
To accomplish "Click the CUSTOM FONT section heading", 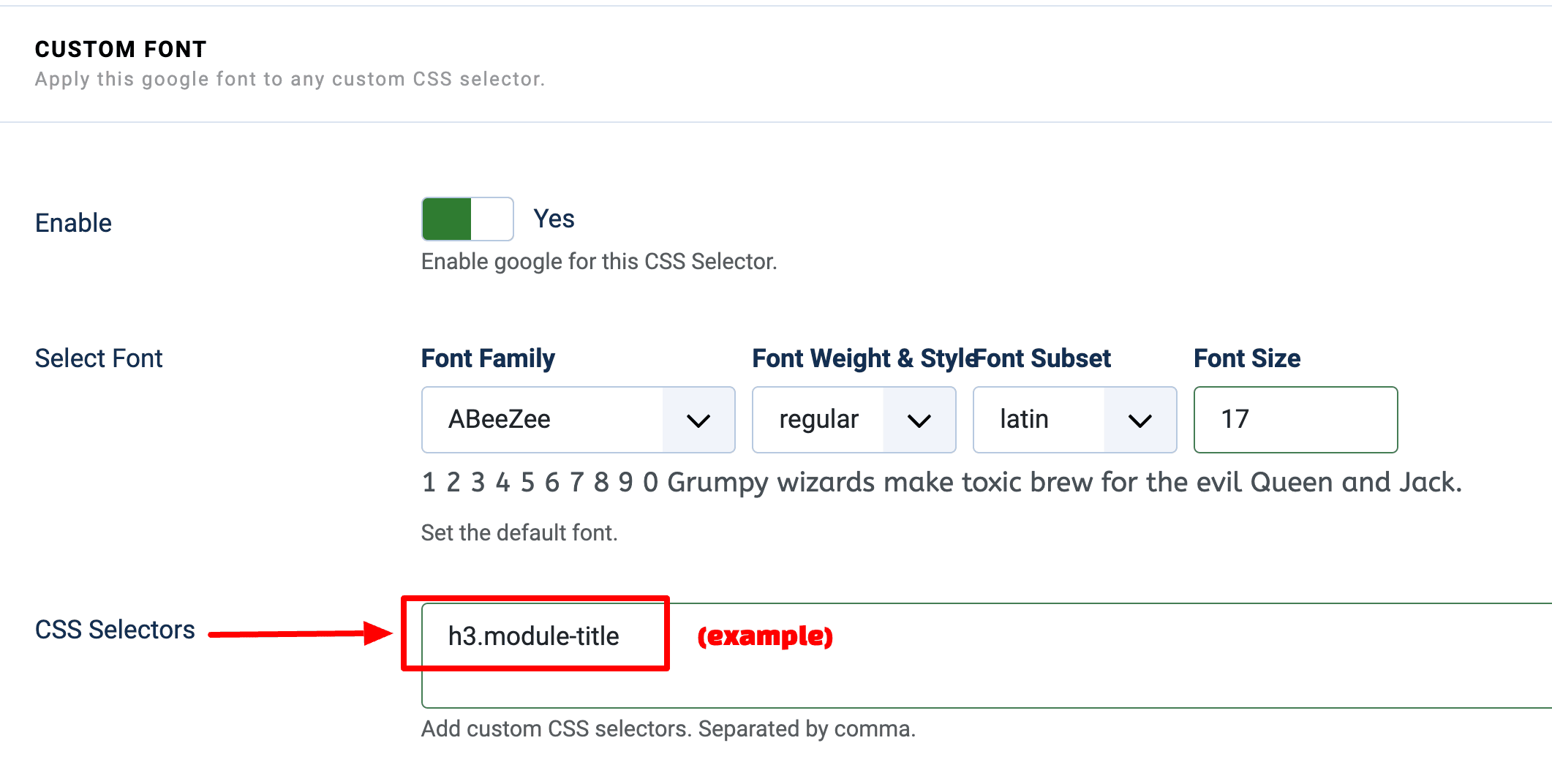I will click(x=120, y=49).
